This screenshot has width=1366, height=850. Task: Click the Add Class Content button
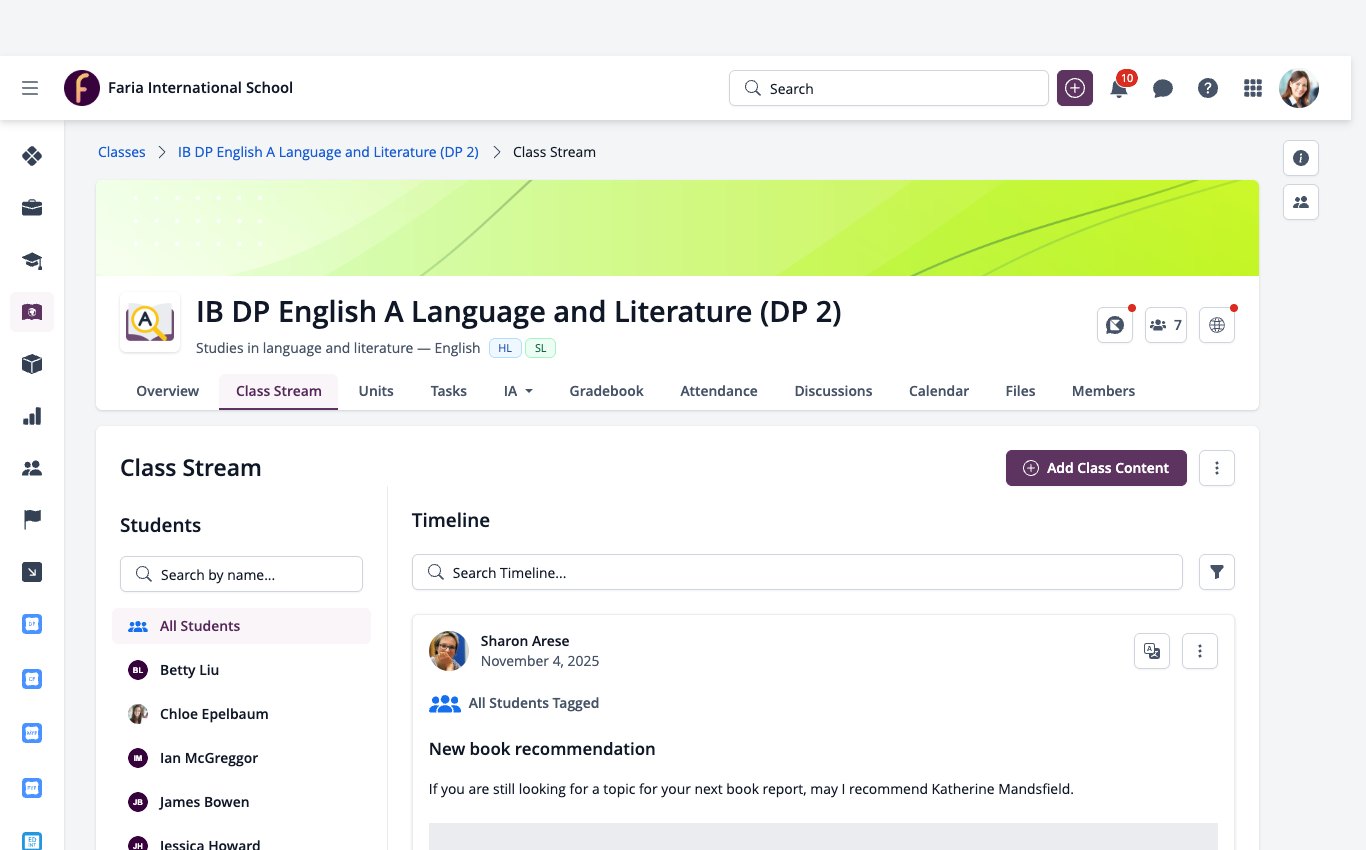(x=1096, y=468)
